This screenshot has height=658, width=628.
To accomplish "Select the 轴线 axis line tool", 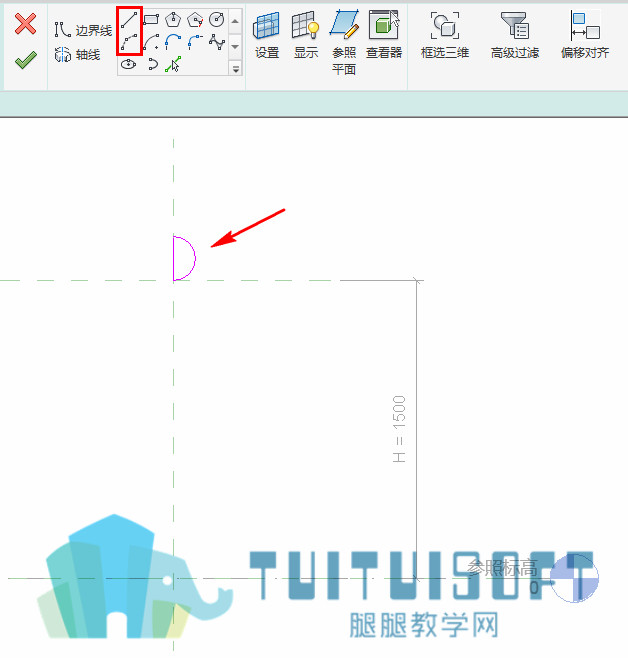I will tap(78, 55).
